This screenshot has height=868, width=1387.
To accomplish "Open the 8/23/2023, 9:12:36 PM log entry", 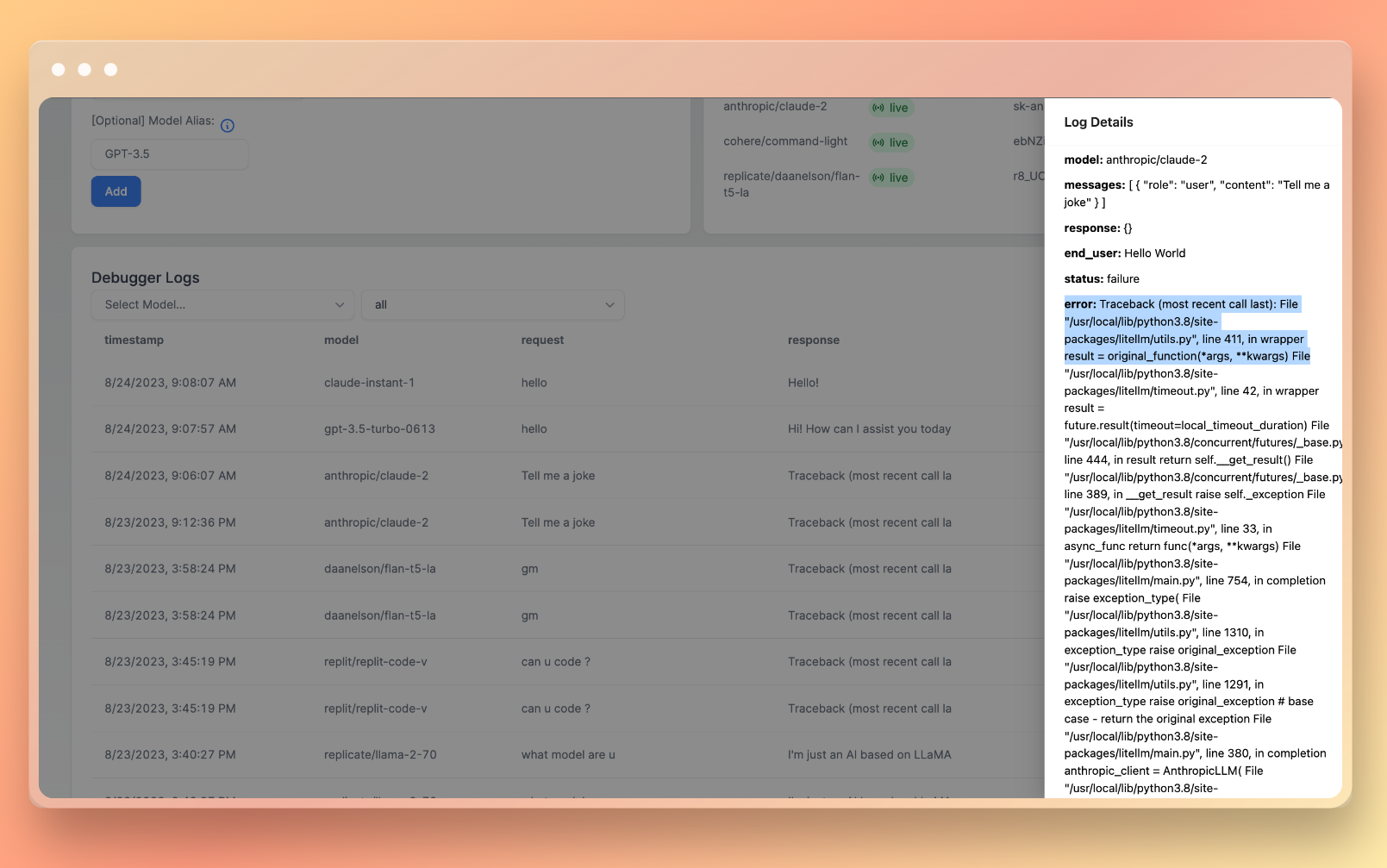I will (x=569, y=522).
